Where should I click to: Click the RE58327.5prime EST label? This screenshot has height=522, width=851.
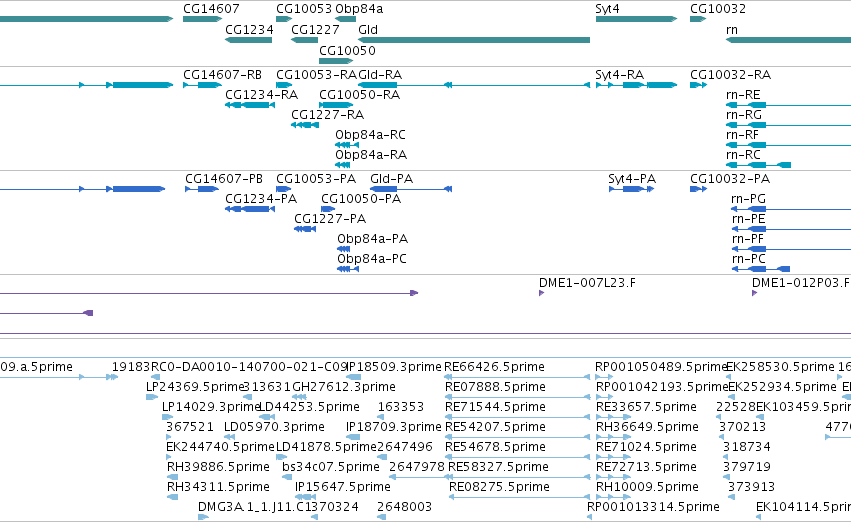click(498, 468)
